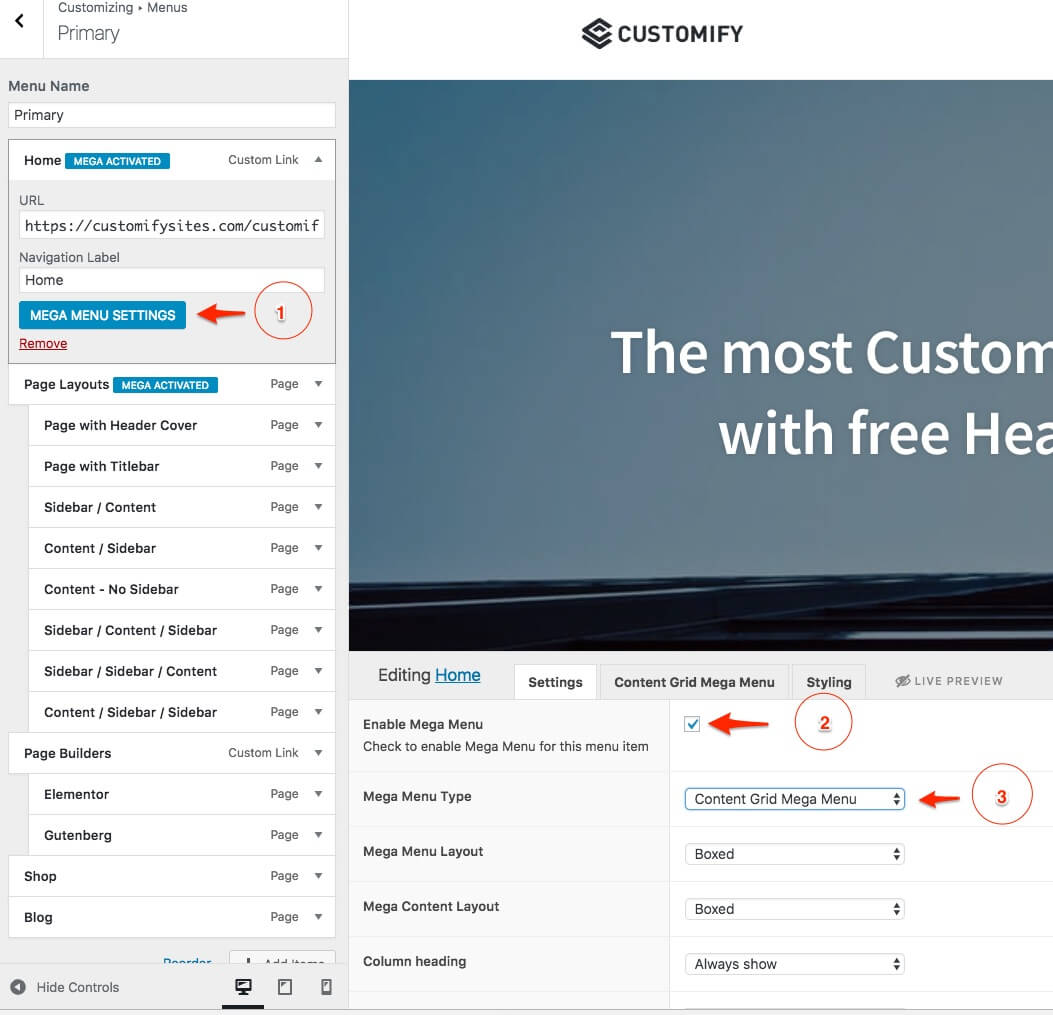1053x1015 pixels.
Task: Switch to tablet preview device
Action: (285, 987)
